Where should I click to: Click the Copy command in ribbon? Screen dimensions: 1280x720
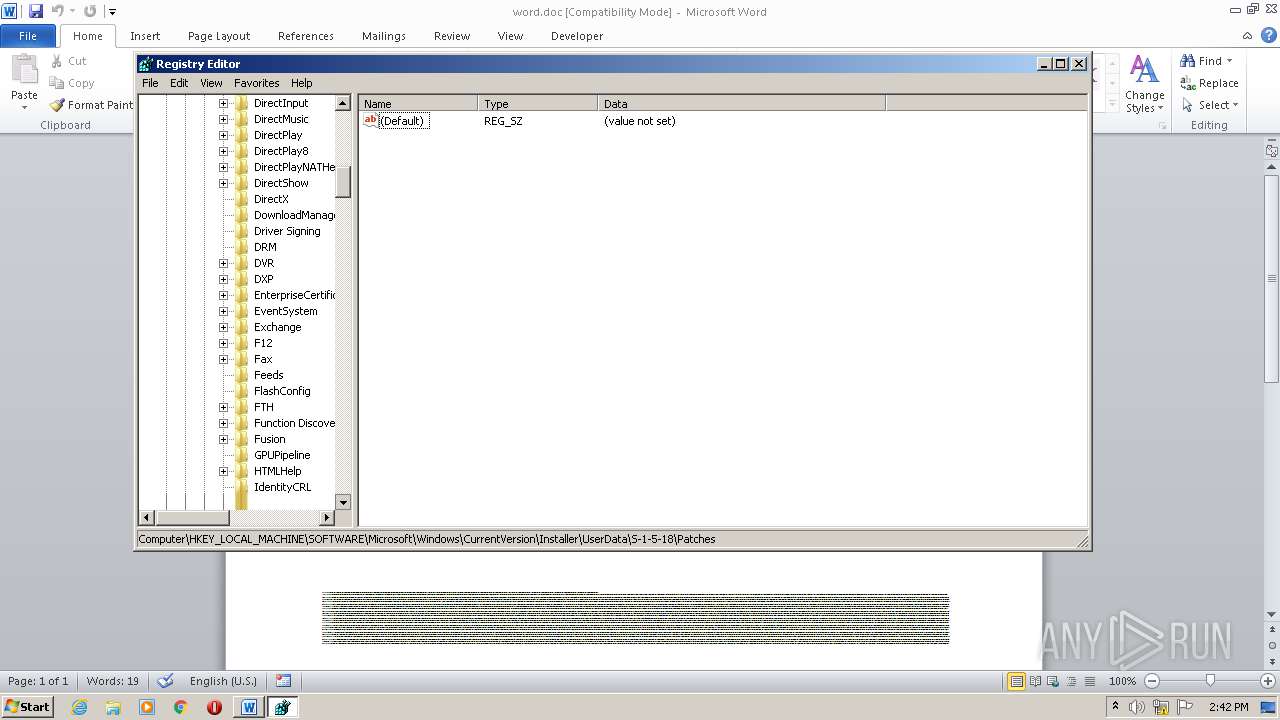pos(72,83)
